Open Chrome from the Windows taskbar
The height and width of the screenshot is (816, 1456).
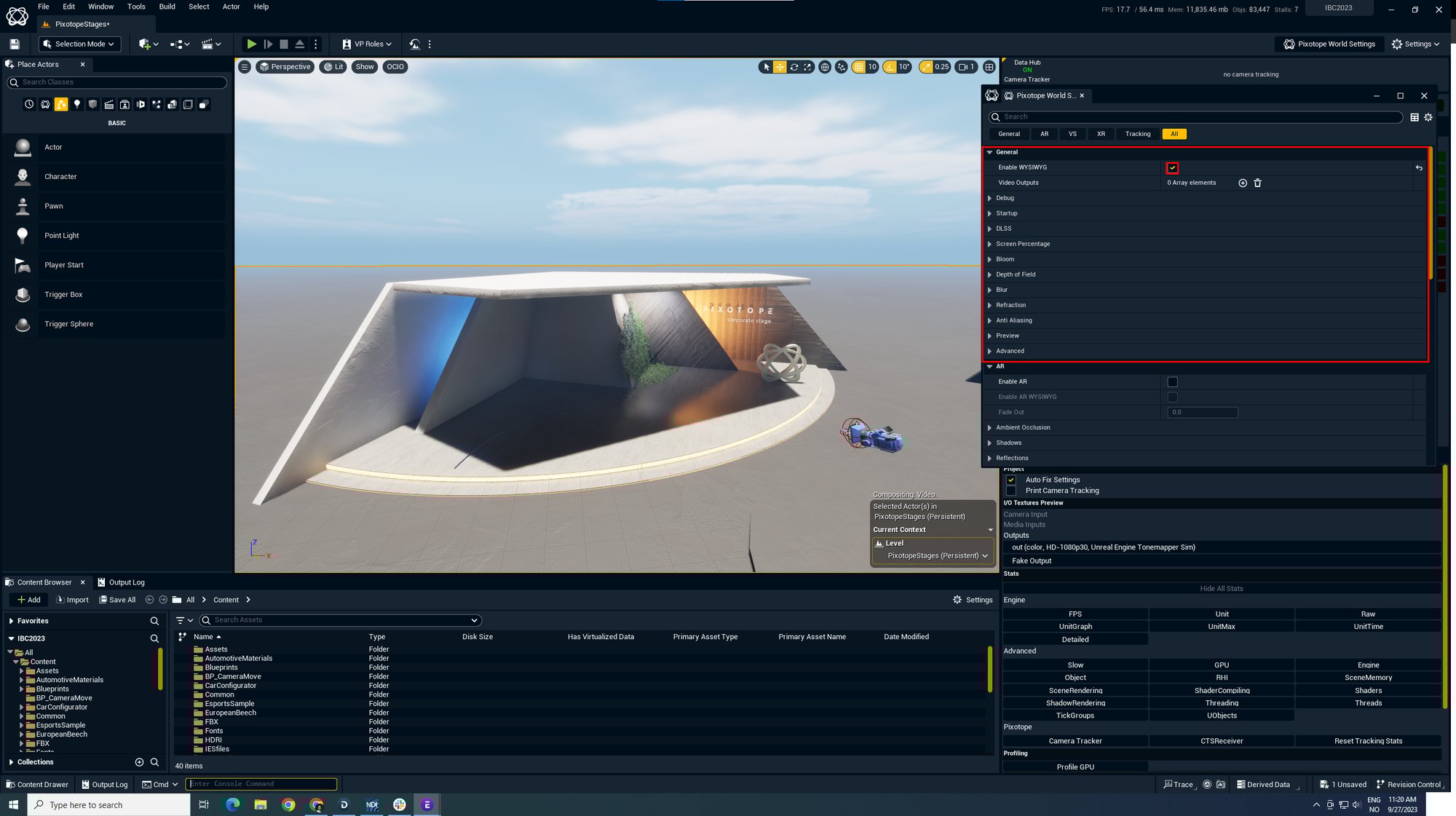point(288,805)
